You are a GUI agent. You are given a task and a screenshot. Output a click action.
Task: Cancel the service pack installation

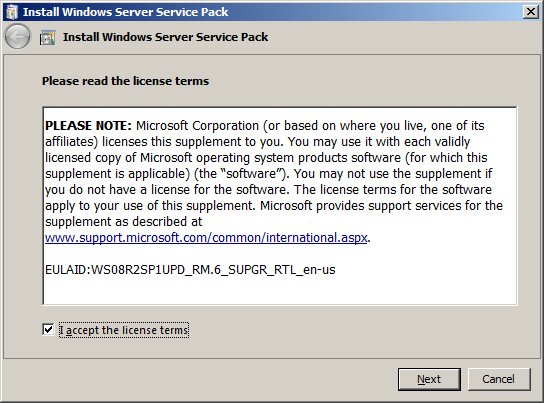499,379
